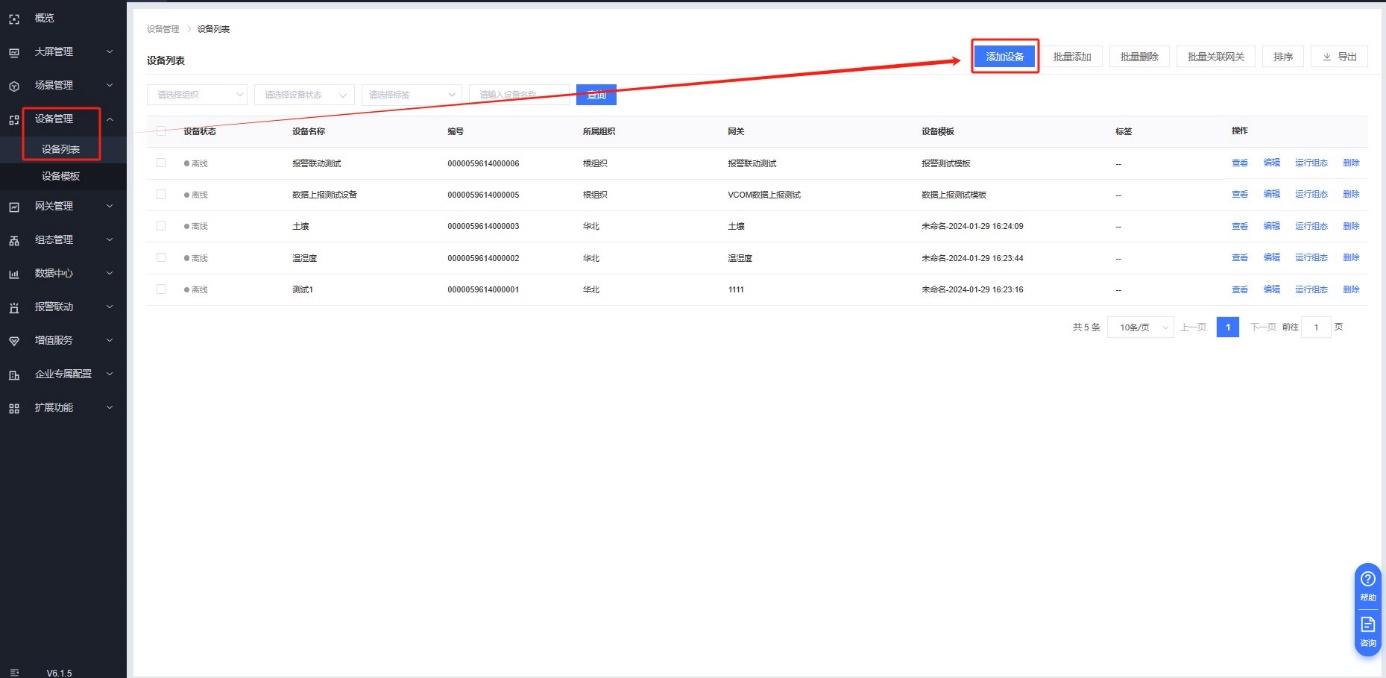Check the box for the 土壤 device row
Viewport: 1386px width, 678px height.
161,226
